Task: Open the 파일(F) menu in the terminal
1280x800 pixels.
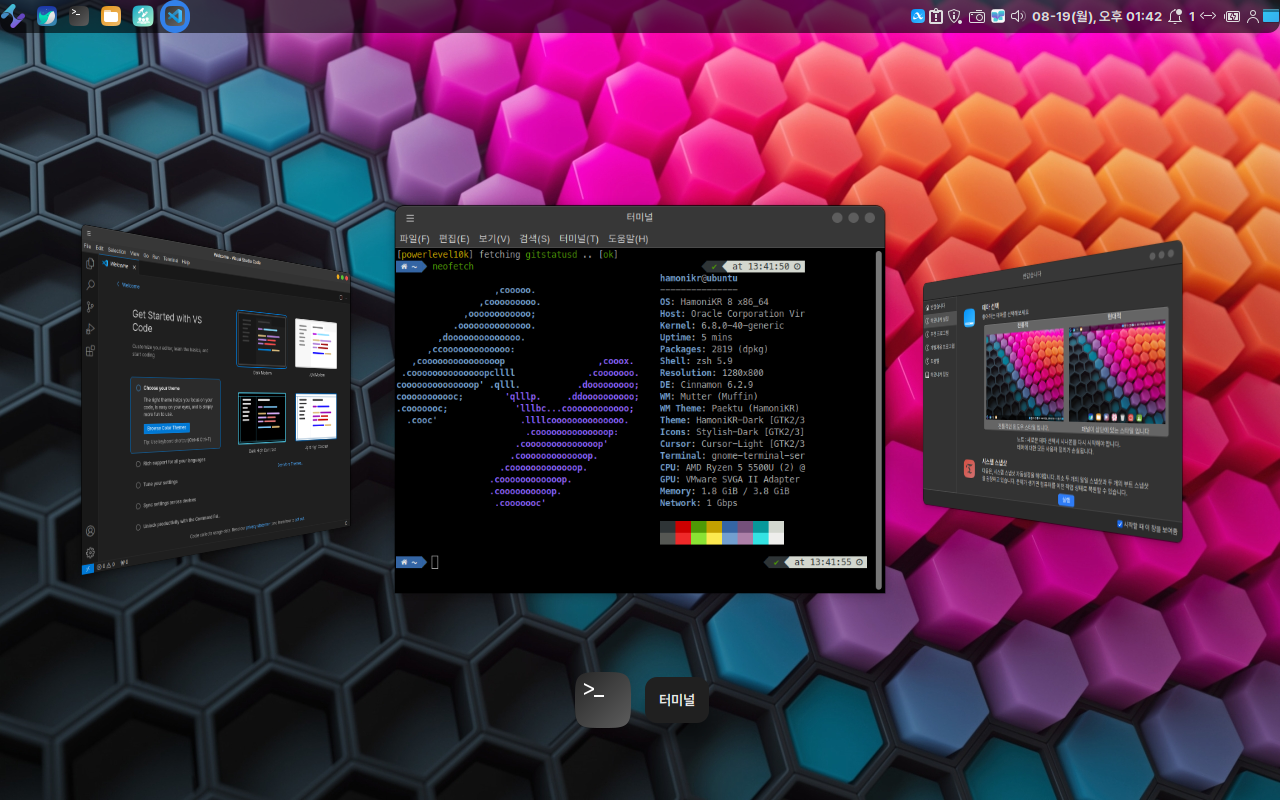Action: click(414, 239)
